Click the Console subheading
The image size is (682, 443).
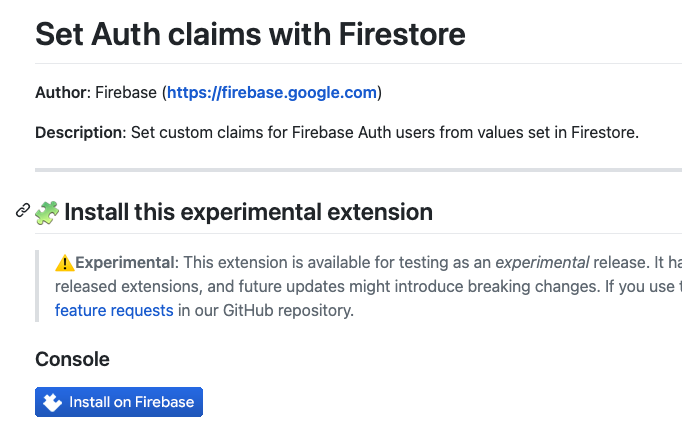[72, 359]
